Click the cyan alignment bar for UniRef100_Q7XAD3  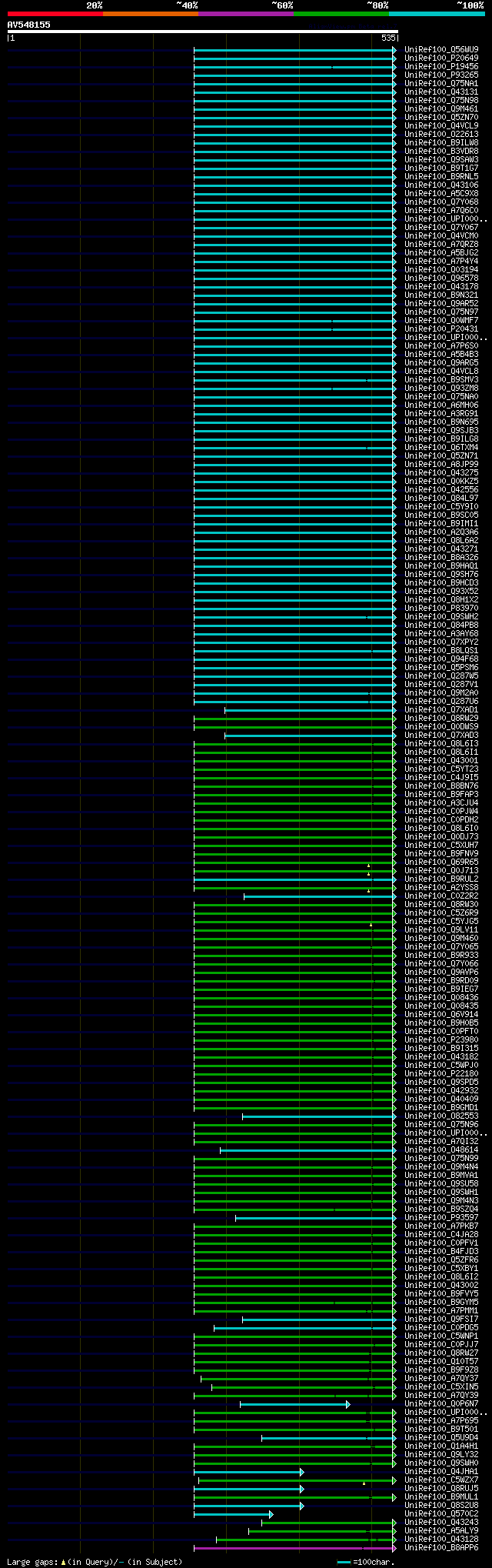311,736
